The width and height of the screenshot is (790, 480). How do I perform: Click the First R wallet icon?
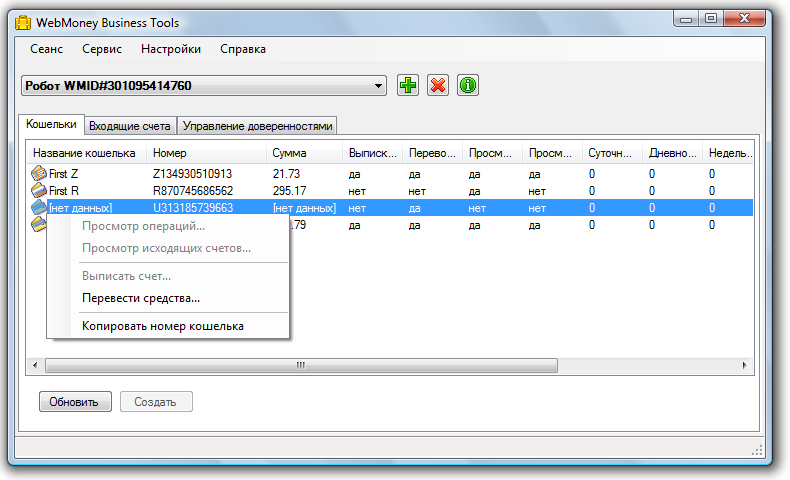click(39, 190)
